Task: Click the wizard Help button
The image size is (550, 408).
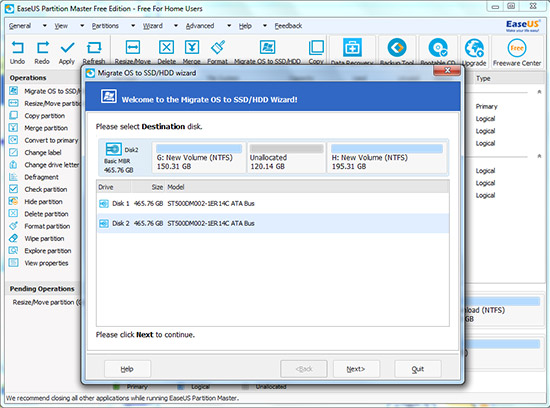Action: coord(127,369)
